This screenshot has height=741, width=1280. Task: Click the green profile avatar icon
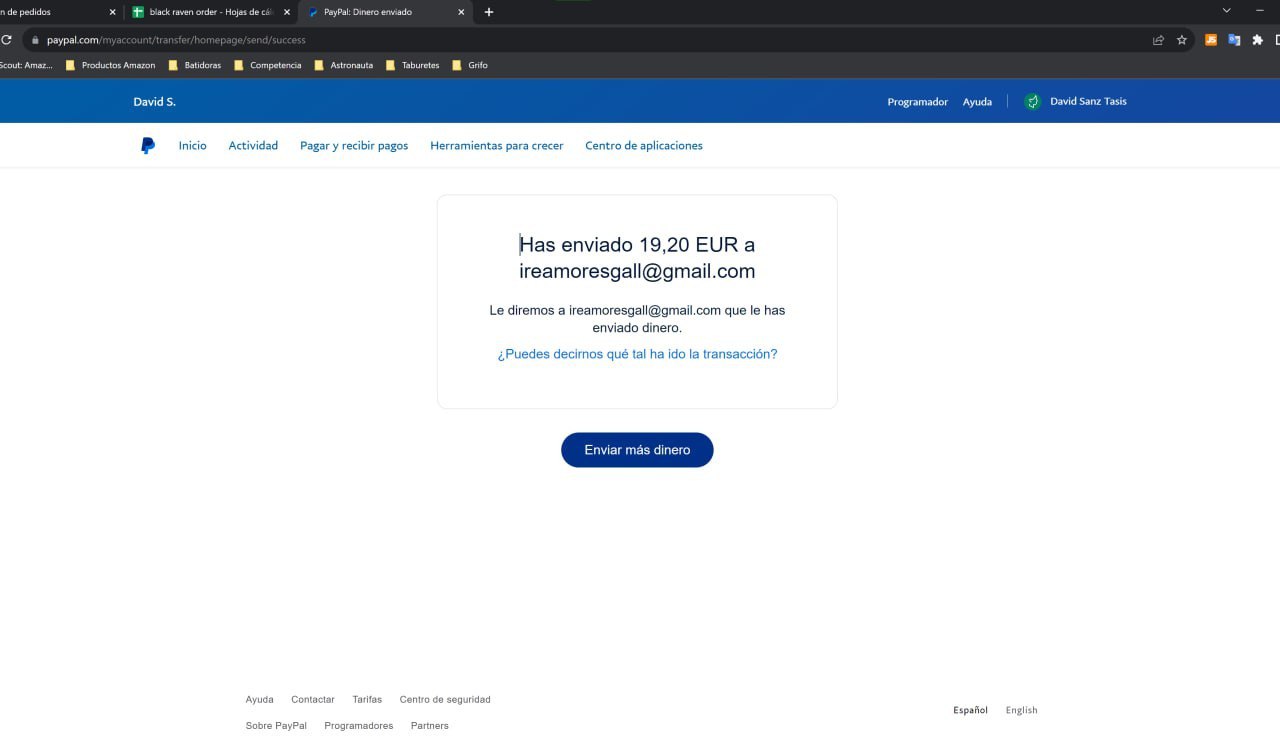(x=1033, y=102)
